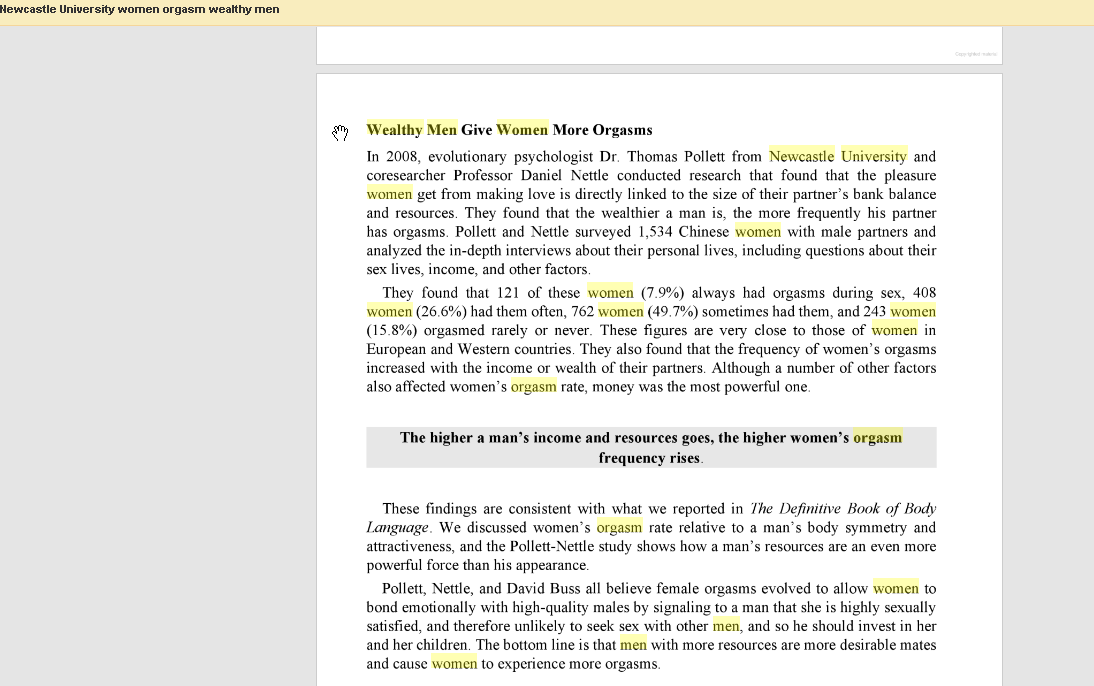Click the highlighted "men" before "with more resources"
1094x686 pixels.
[x=634, y=645]
